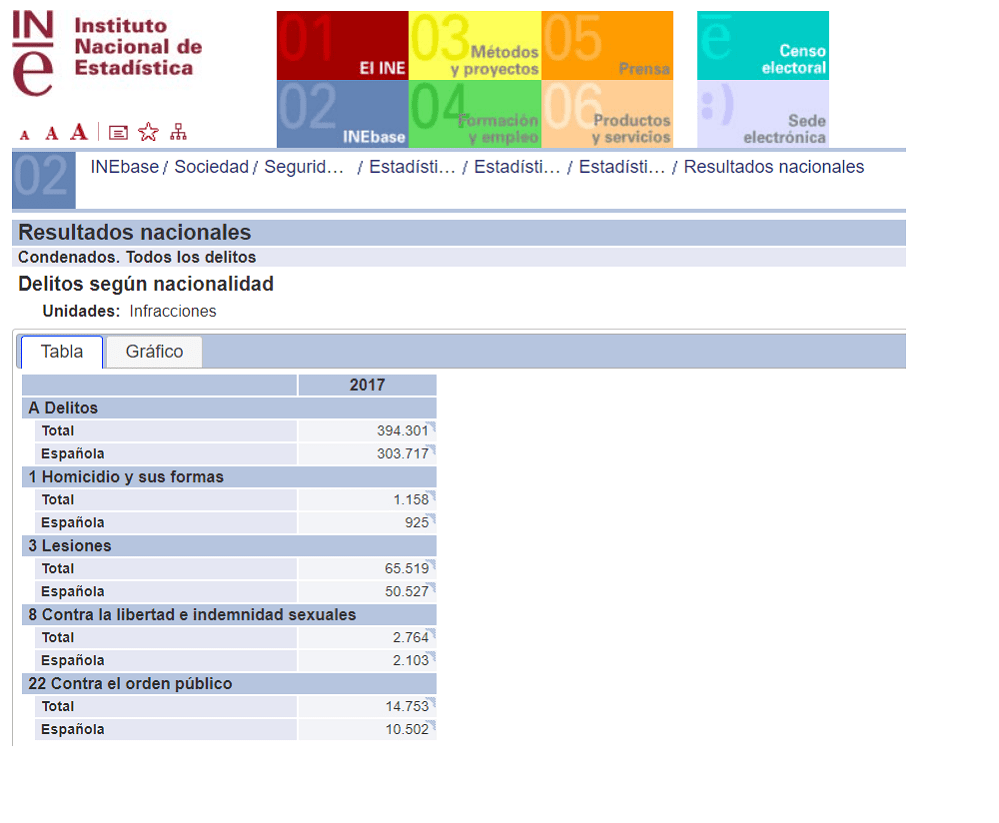
Task: Open the Sede electrónica button
Action: coord(762,114)
